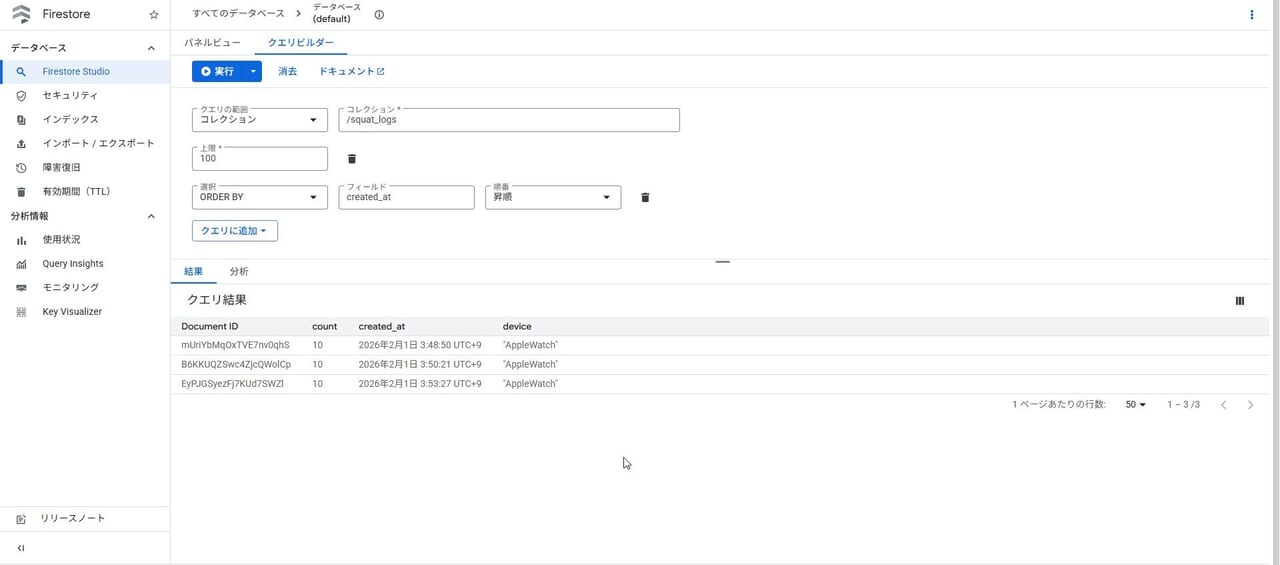Collapse the データベース sidebar section
1280x565 pixels.
(151, 48)
